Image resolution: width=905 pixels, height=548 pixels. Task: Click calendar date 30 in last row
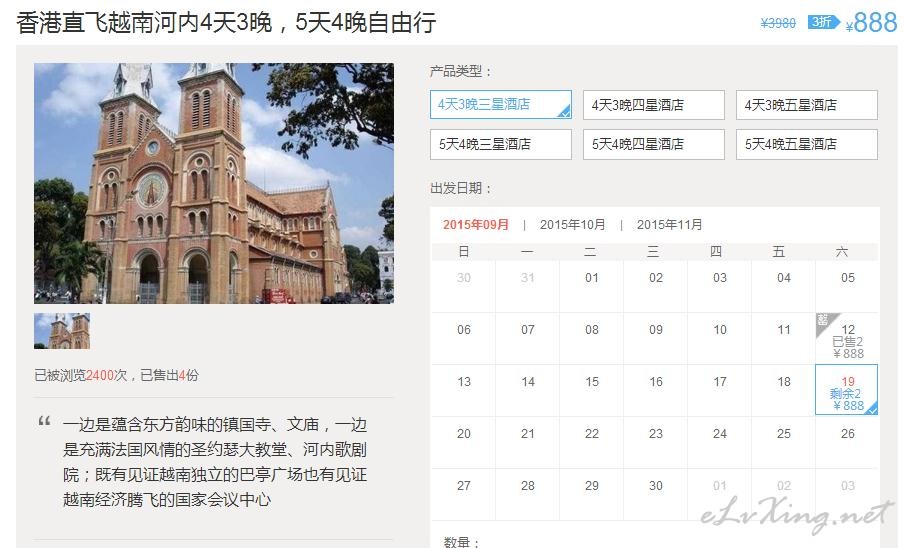point(656,494)
